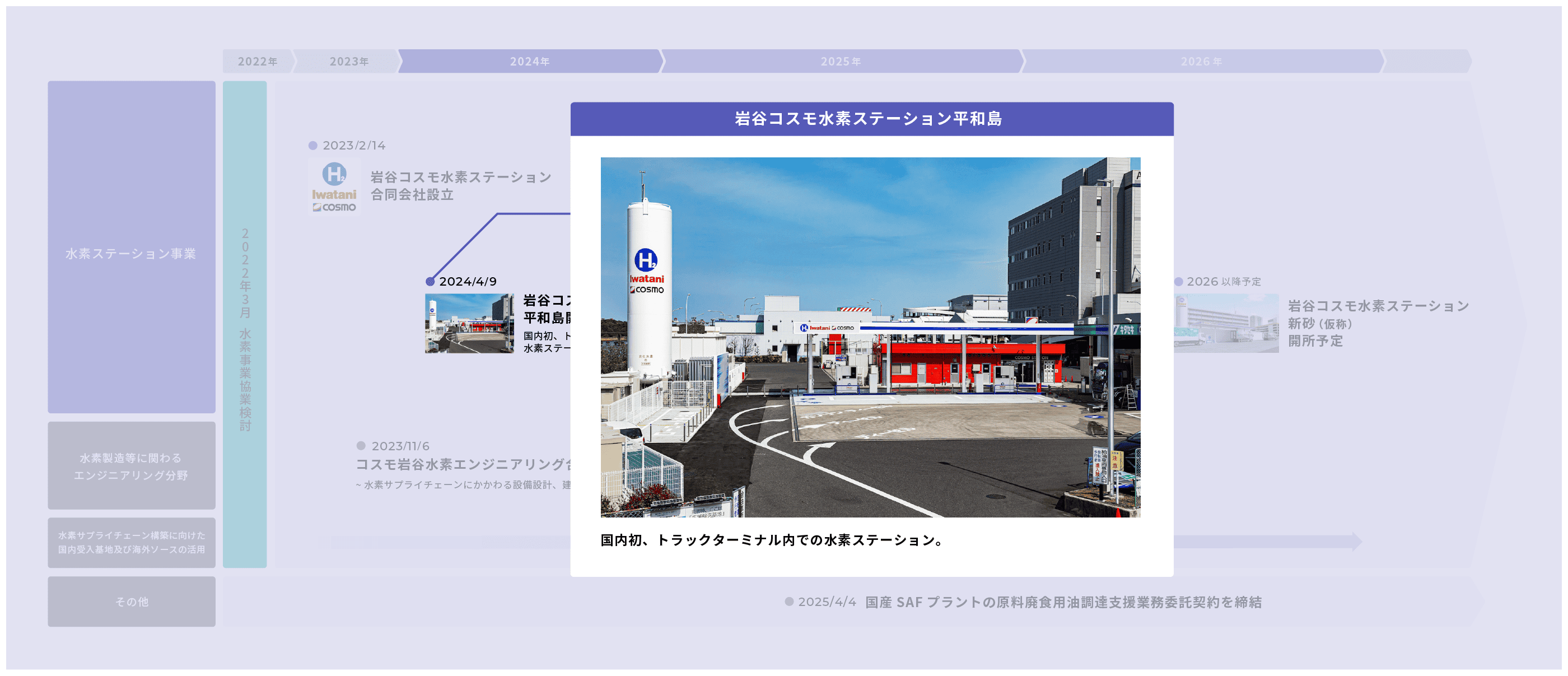Click the 2025/4/4 timeline marker dot
Screen dimensions: 1568x676
pyautogui.click(x=790, y=602)
